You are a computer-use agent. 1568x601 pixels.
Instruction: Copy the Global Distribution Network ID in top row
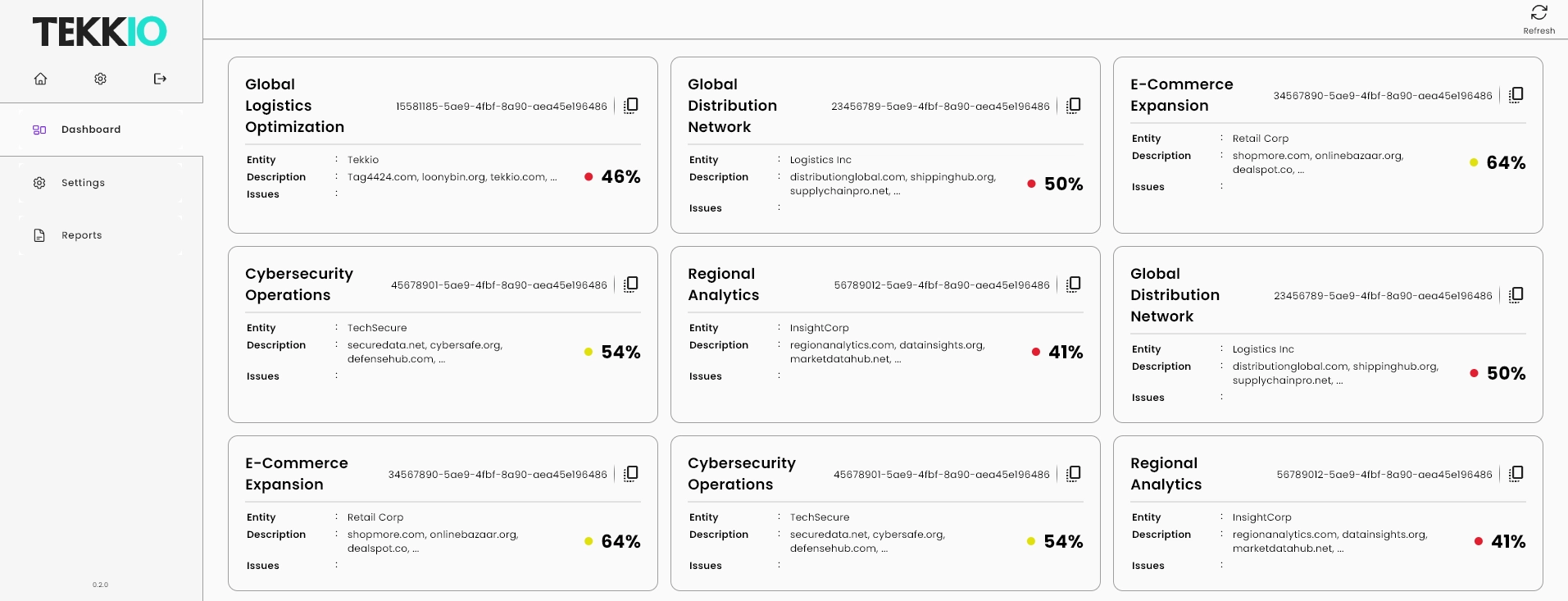pos(1074,105)
